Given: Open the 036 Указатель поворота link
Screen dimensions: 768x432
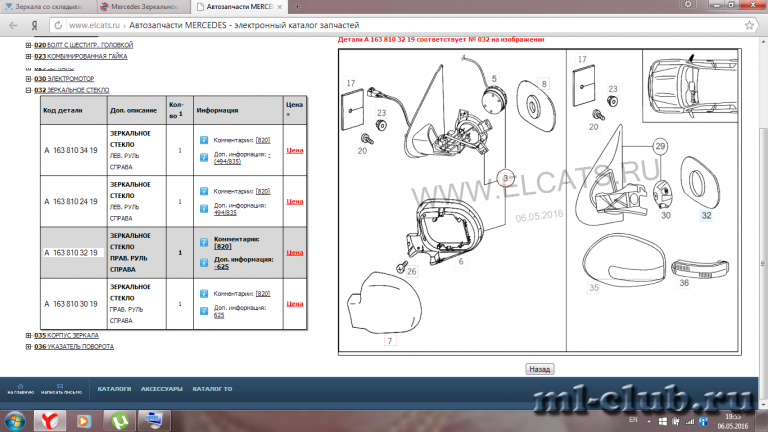Looking at the screenshot, I should [74, 347].
